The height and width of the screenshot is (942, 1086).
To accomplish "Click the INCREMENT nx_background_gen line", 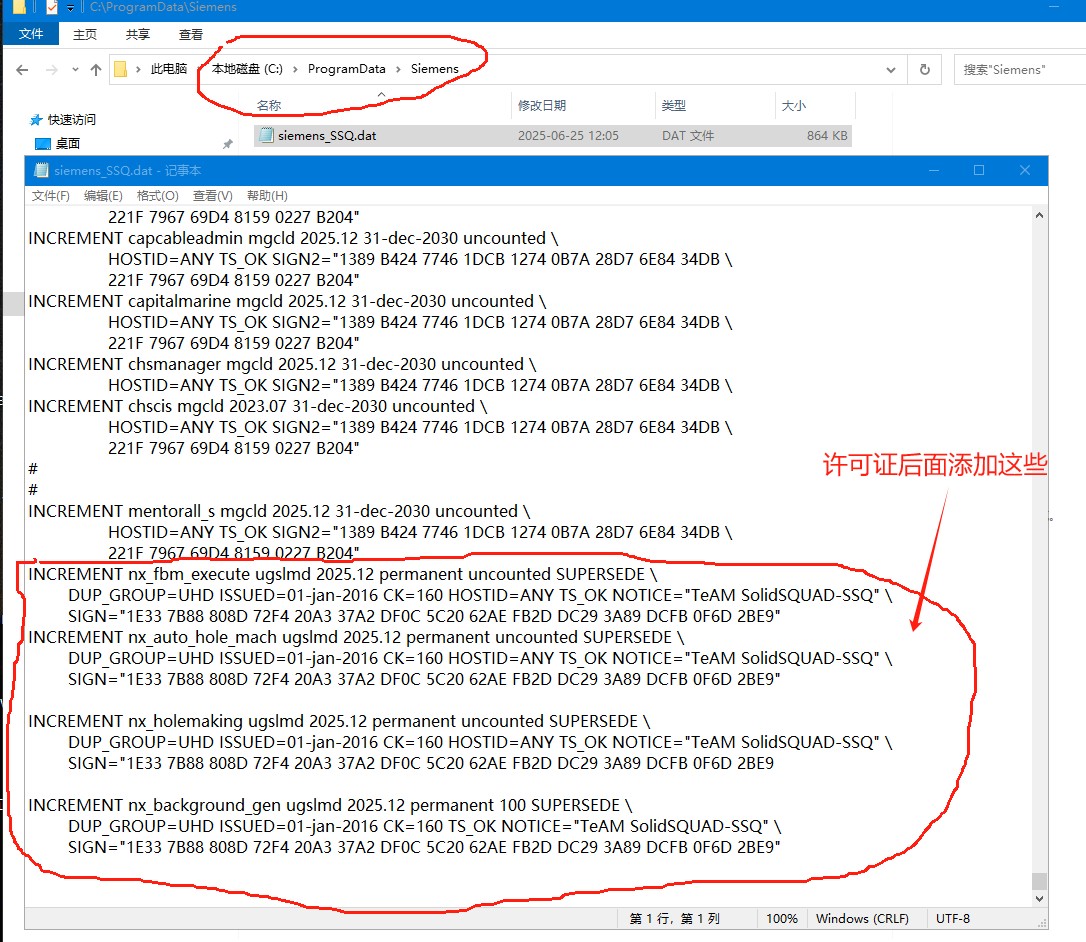I will point(330,806).
